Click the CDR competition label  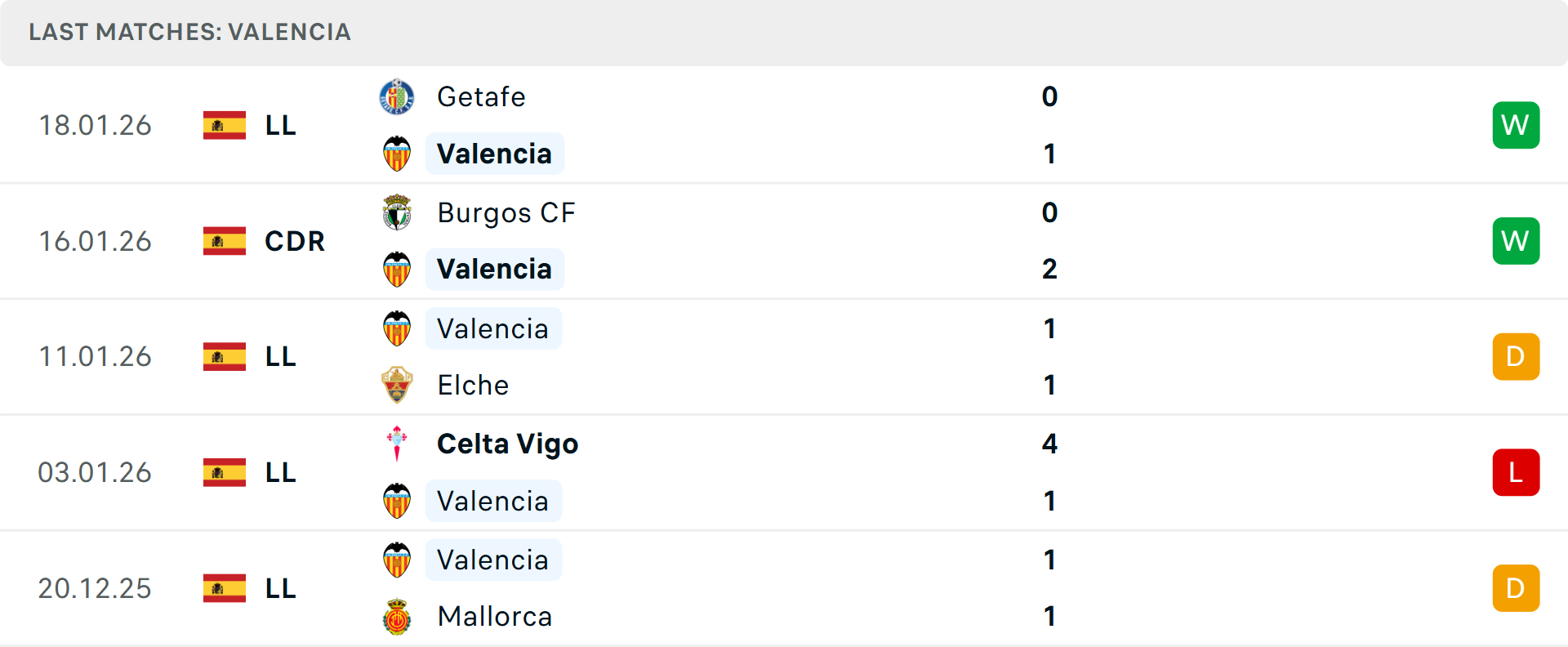[294, 240]
